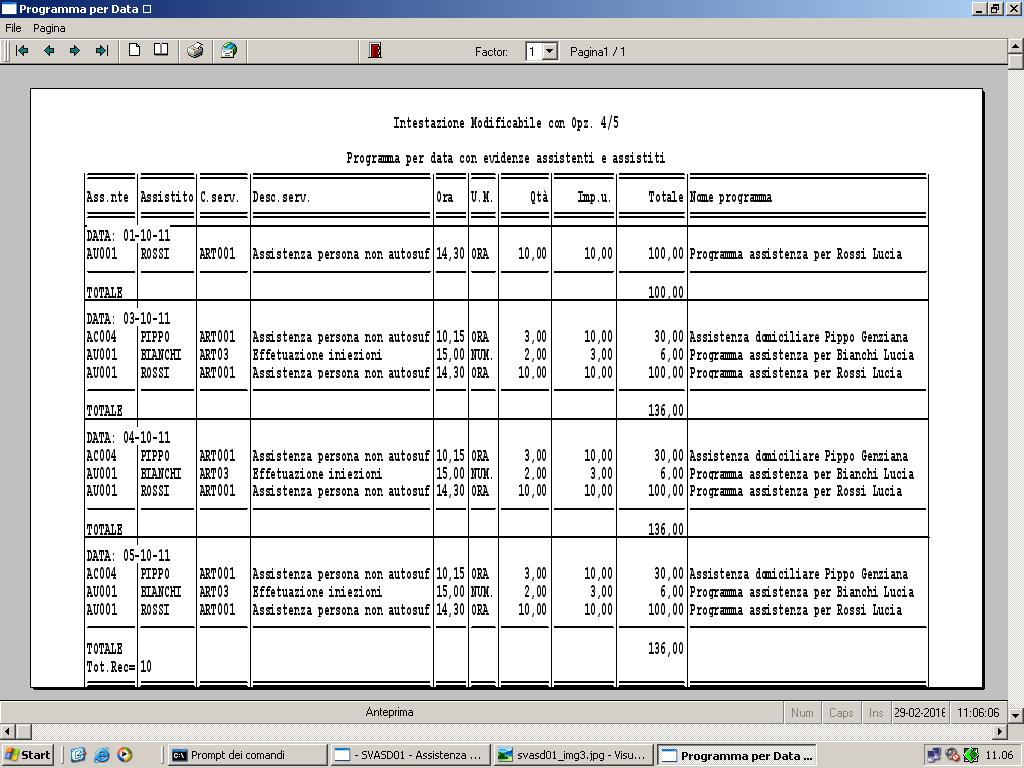Click the 100,00 total under 01-10-11

[665, 292]
